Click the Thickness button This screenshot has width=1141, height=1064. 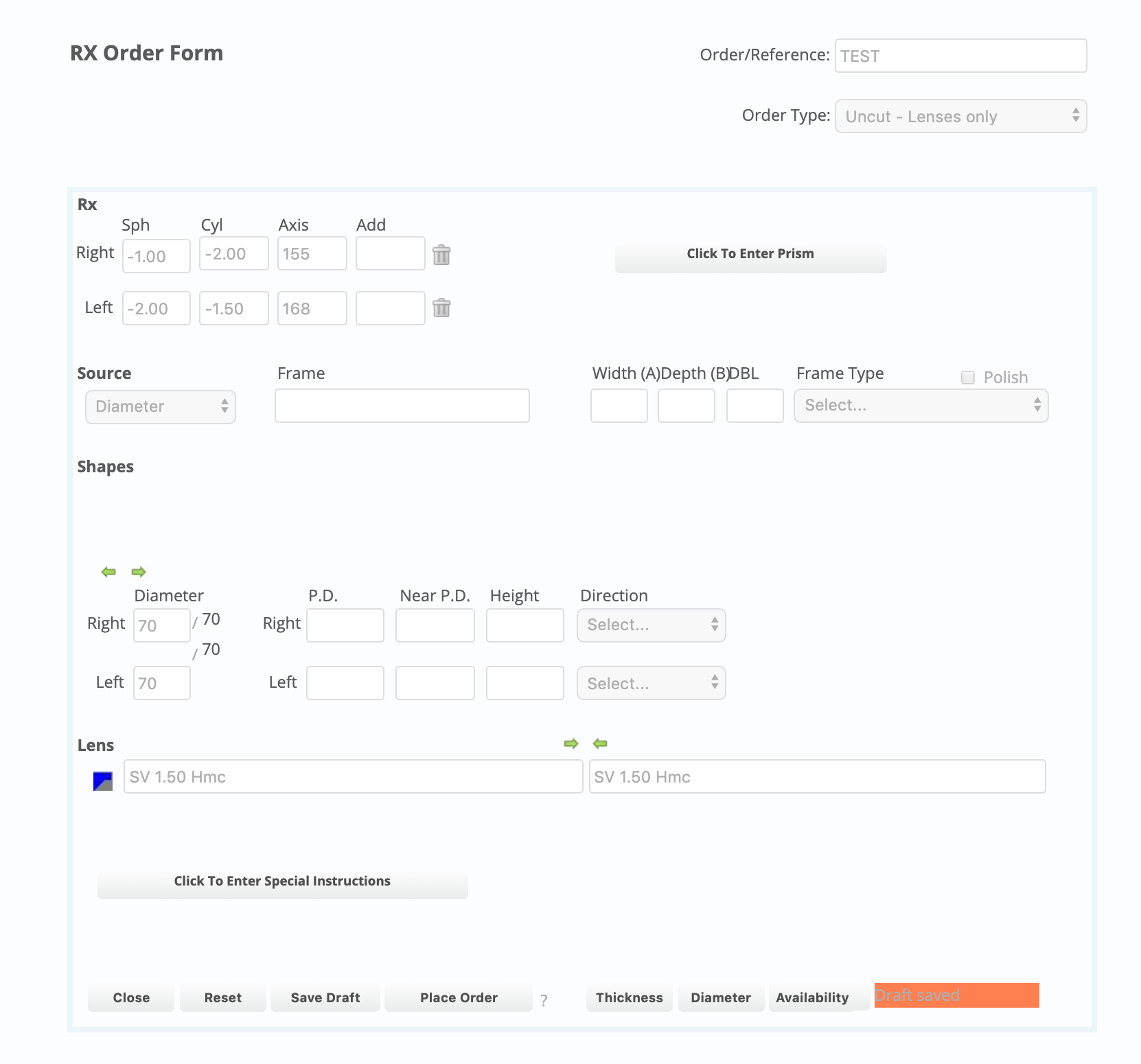pyautogui.click(x=629, y=997)
